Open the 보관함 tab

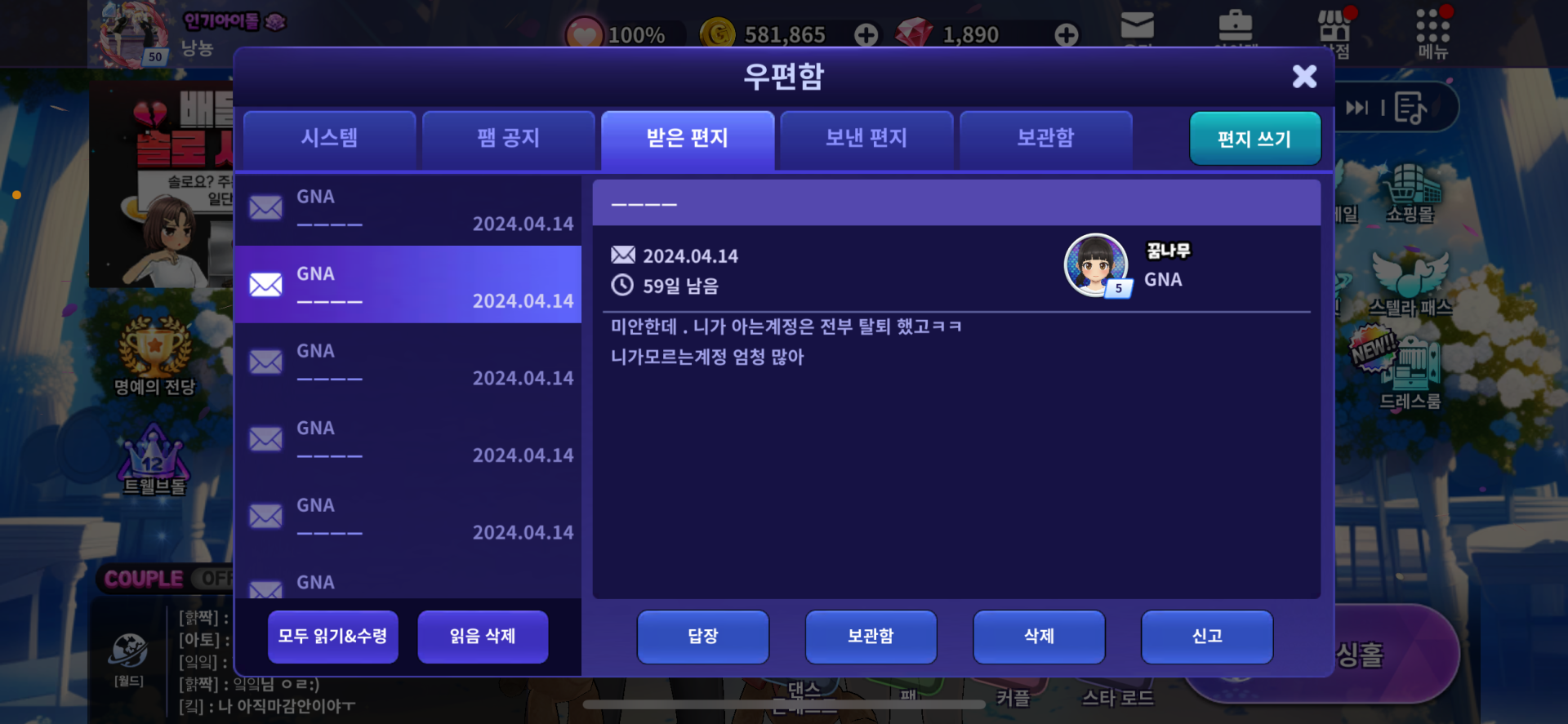[1045, 139]
